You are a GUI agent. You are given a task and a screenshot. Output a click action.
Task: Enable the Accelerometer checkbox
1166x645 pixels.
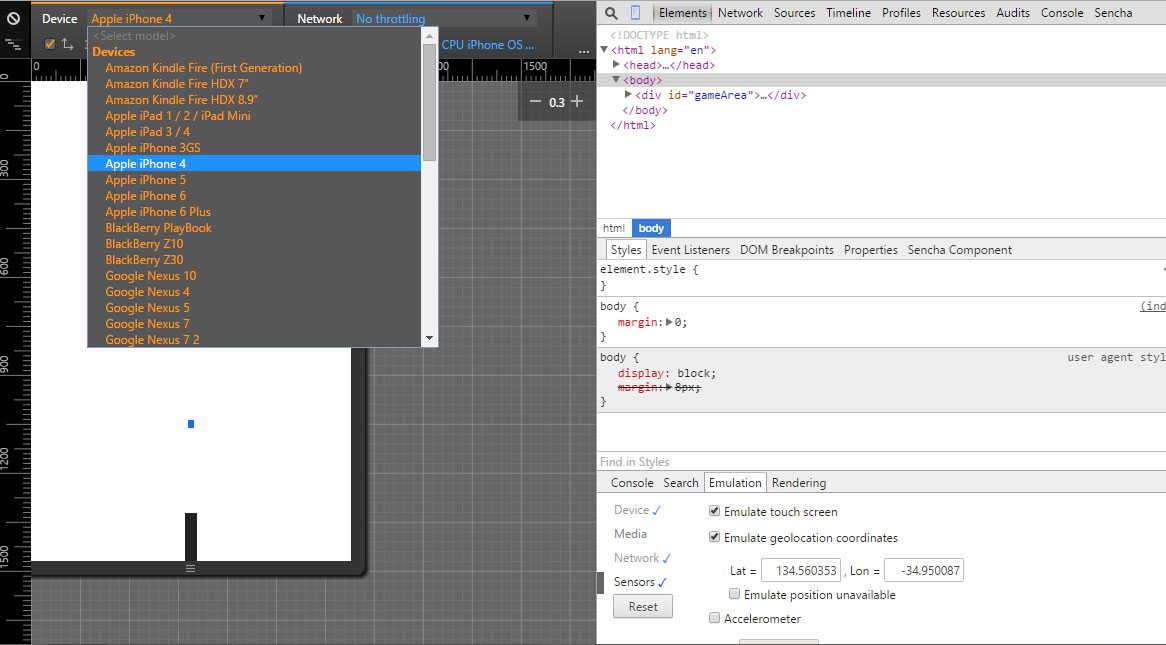(715, 617)
